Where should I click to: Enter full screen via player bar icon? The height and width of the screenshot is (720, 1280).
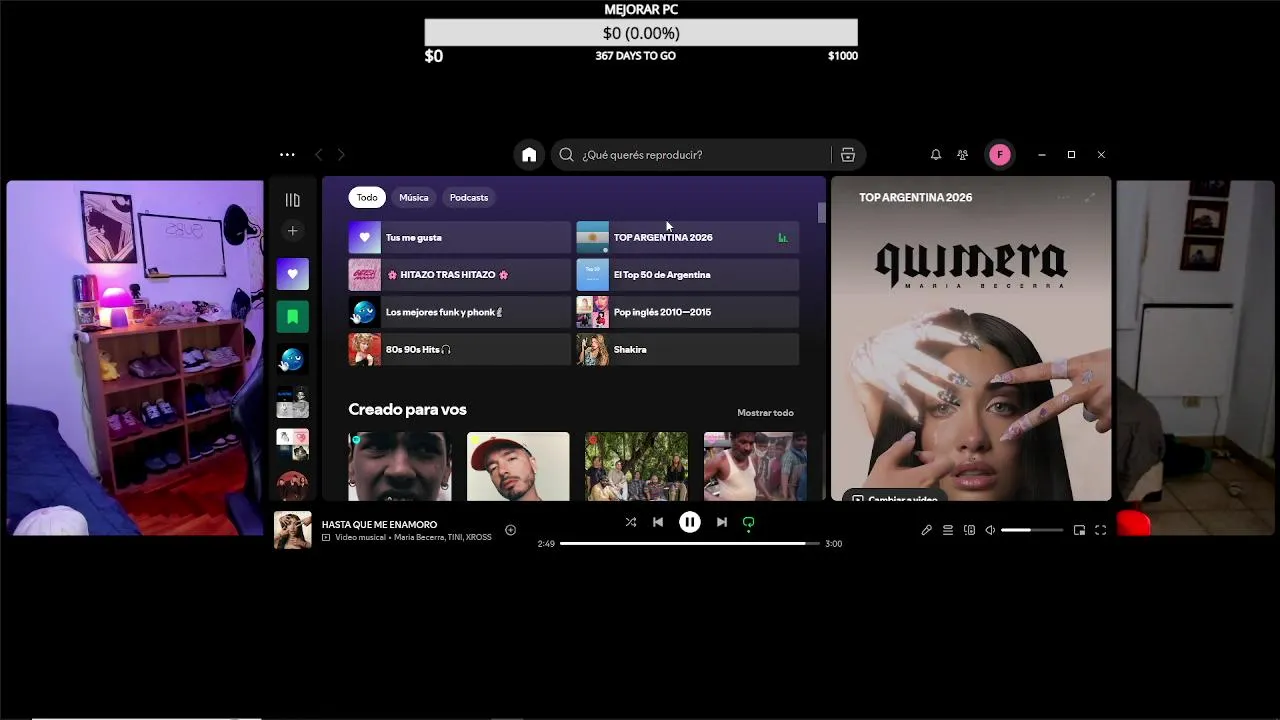tap(1100, 530)
